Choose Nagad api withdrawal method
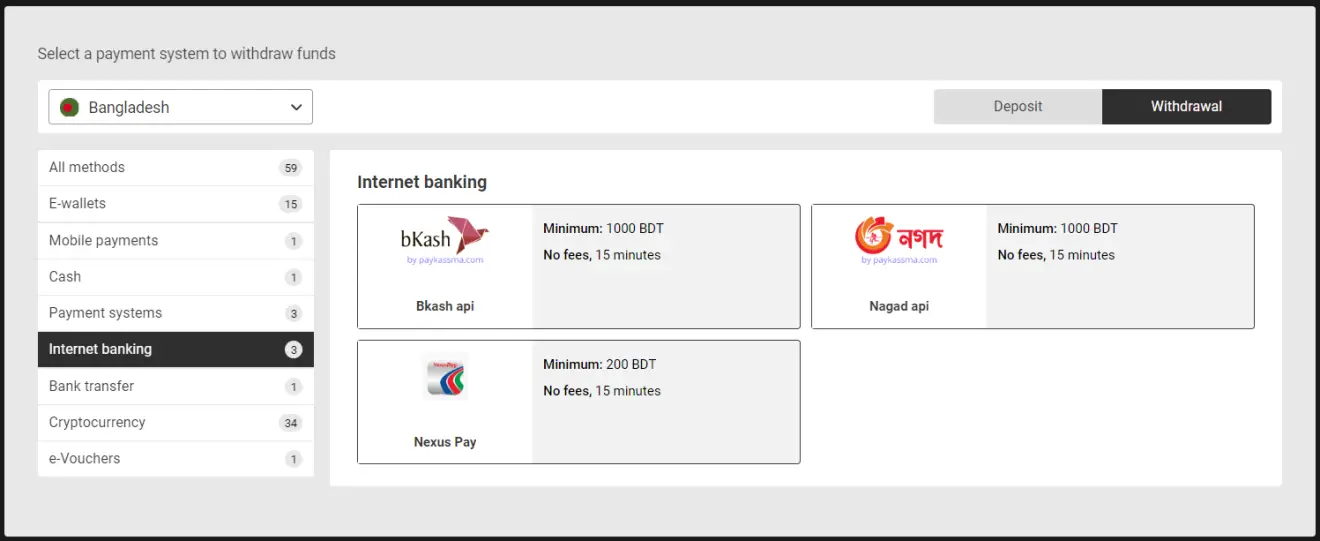 point(1032,266)
